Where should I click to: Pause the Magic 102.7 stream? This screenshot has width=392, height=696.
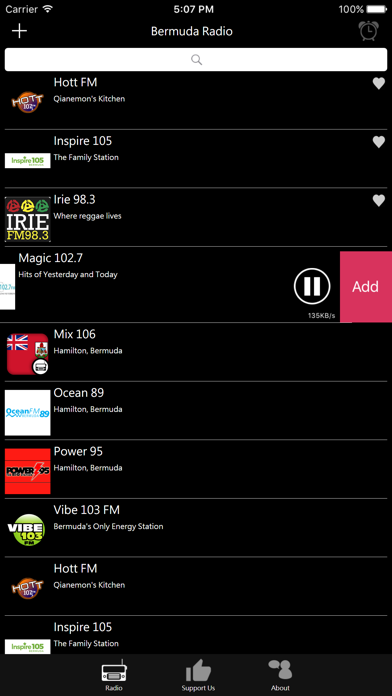tap(312, 286)
